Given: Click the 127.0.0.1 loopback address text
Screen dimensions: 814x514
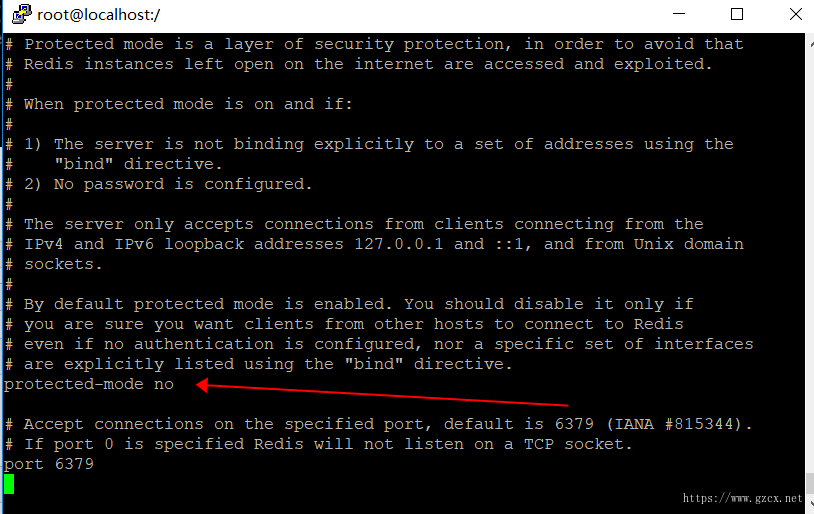Looking at the screenshot, I should pyautogui.click(x=399, y=244).
